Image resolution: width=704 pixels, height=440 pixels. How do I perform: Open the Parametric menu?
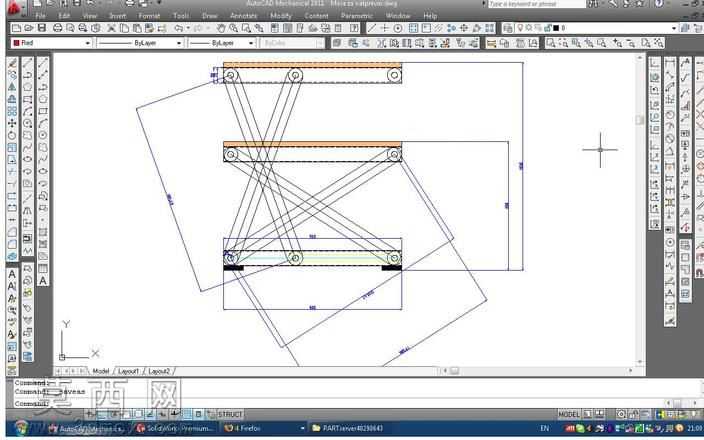tap(356, 16)
